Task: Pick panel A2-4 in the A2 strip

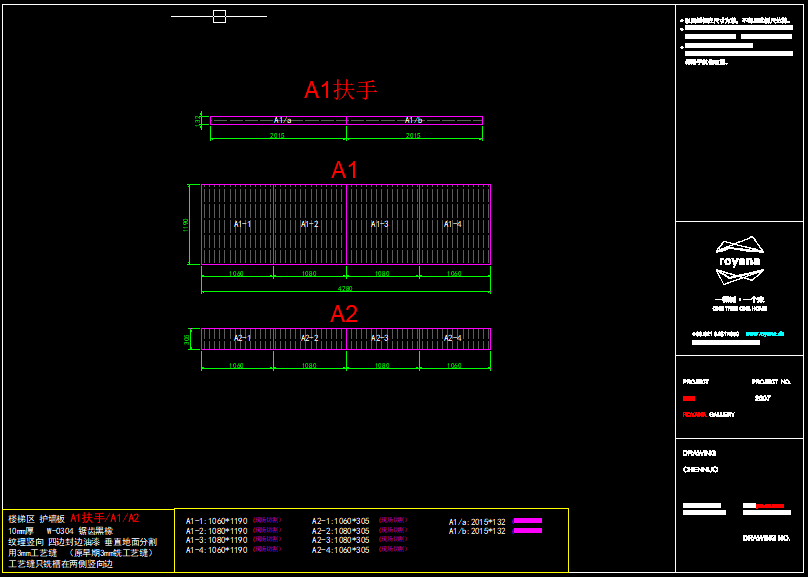Action: click(453, 338)
